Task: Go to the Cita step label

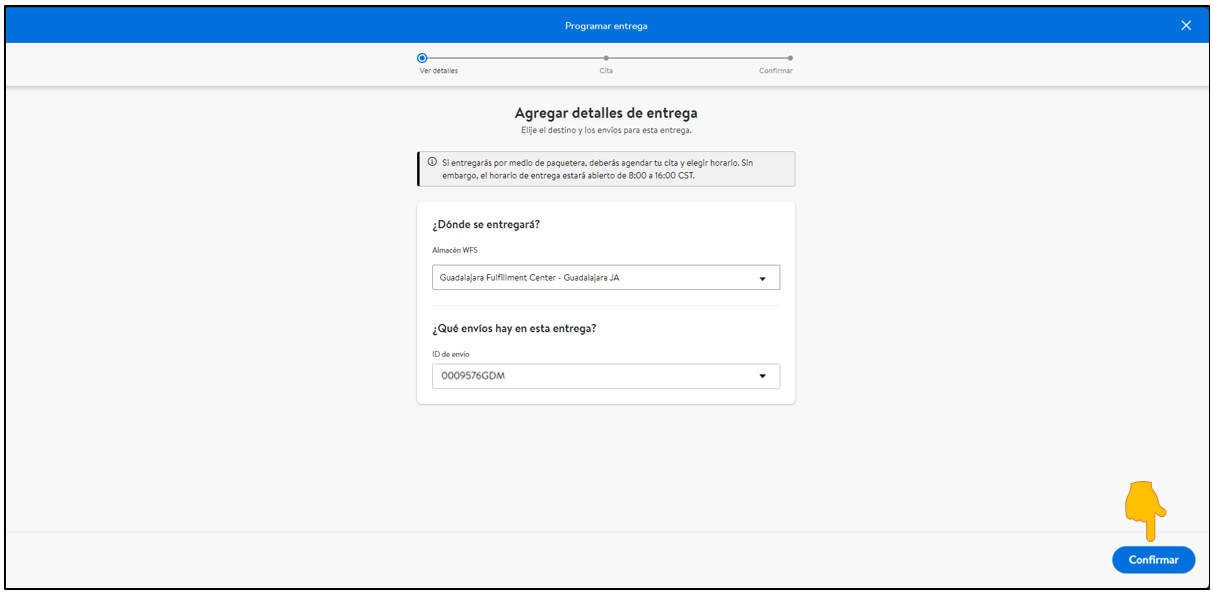Action: (606, 71)
